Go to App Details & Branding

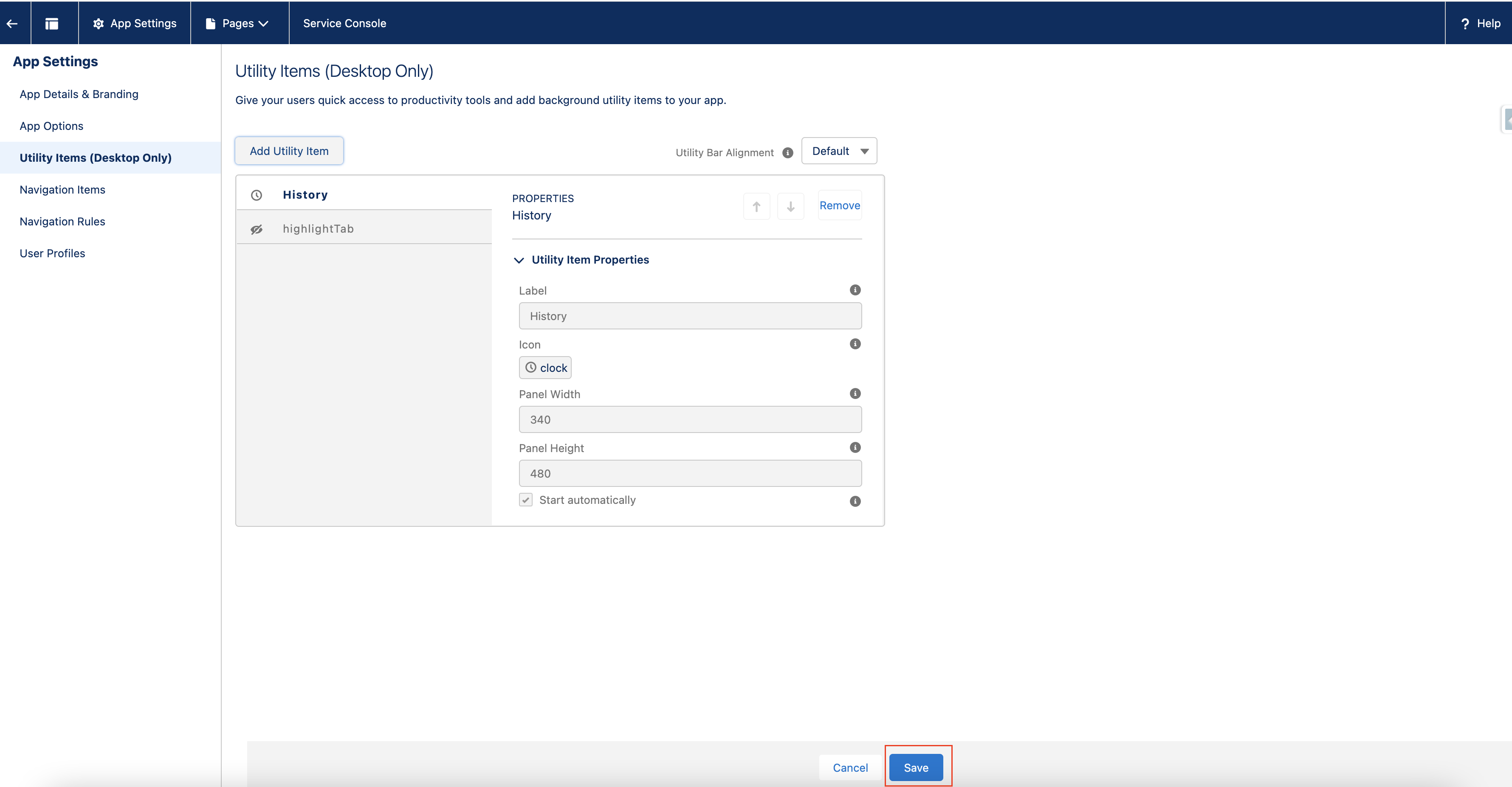(x=79, y=94)
